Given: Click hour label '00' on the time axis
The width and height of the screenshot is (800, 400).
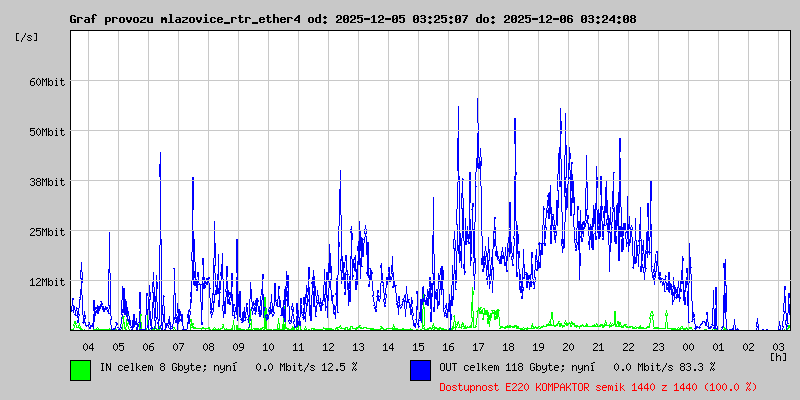Looking at the screenshot, I should pyautogui.click(x=688, y=347).
